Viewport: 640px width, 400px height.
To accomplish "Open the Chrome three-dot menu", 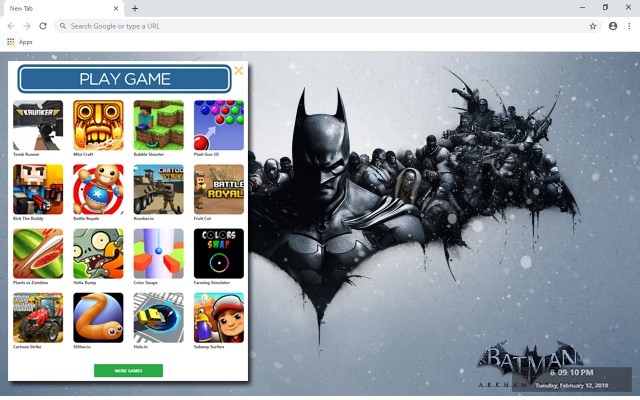I will click(x=629, y=26).
